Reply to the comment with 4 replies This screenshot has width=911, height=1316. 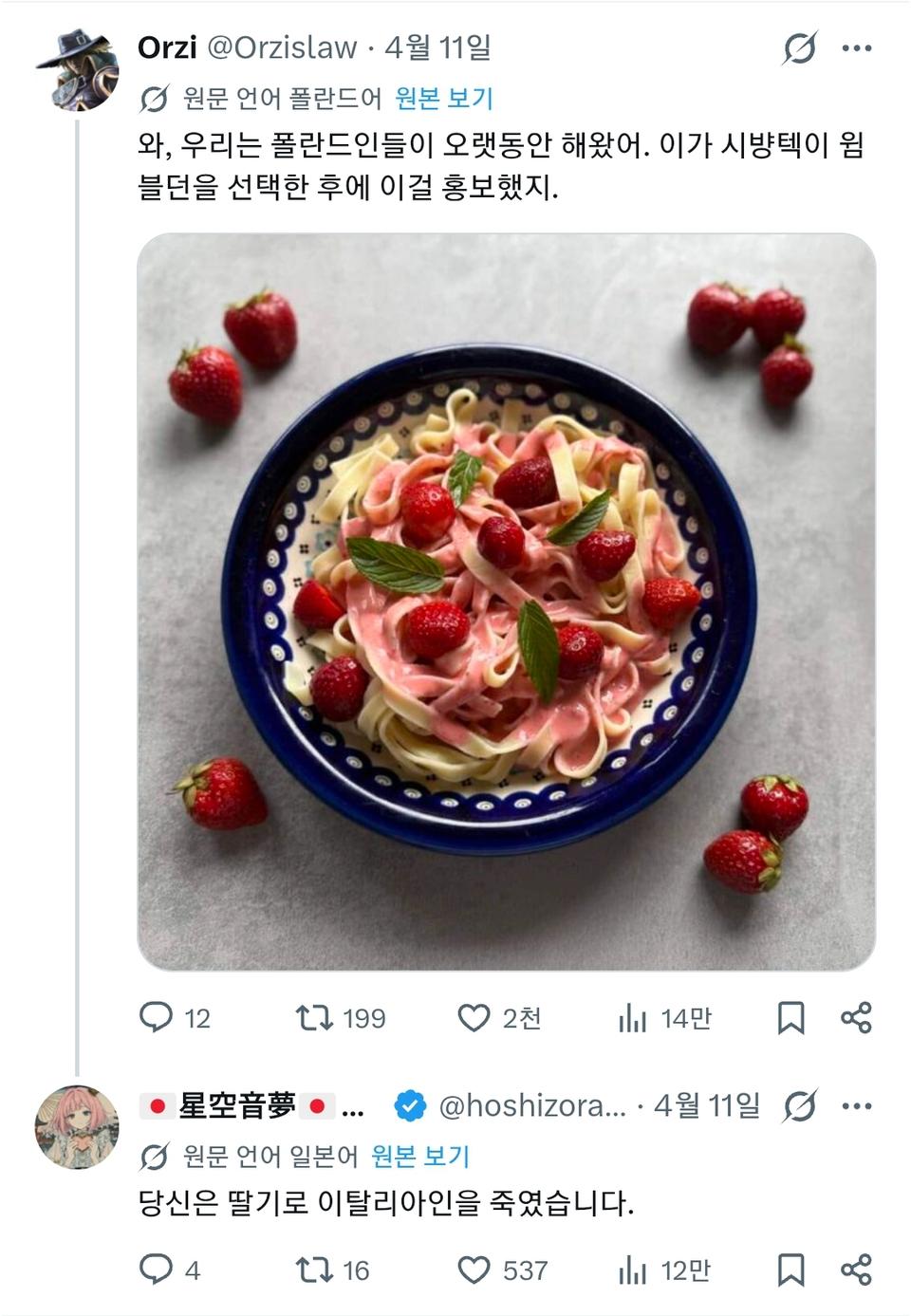(157, 1270)
